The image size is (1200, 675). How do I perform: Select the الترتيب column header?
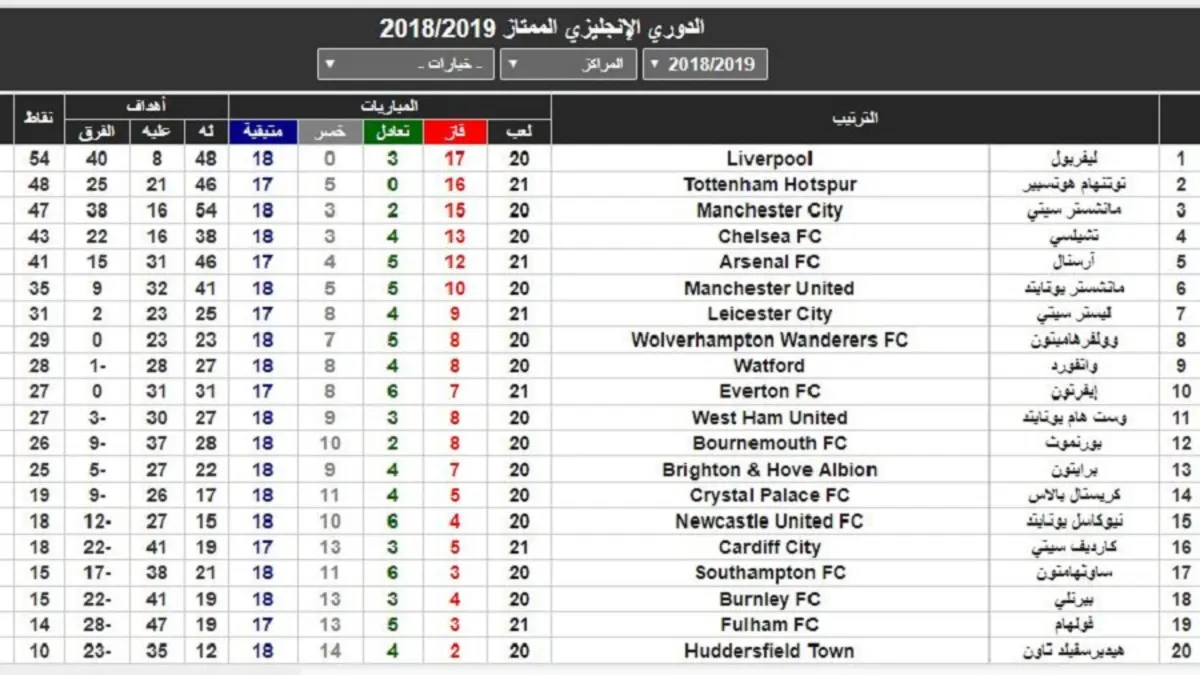855,119
